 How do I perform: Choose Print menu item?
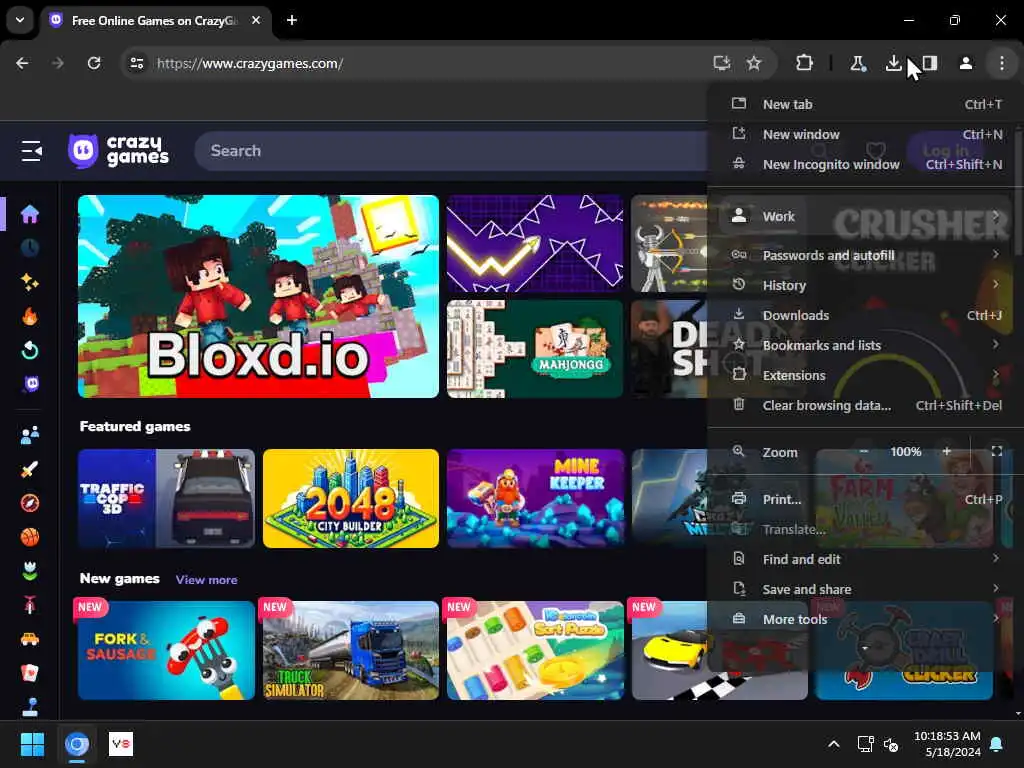(x=866, y=500)
